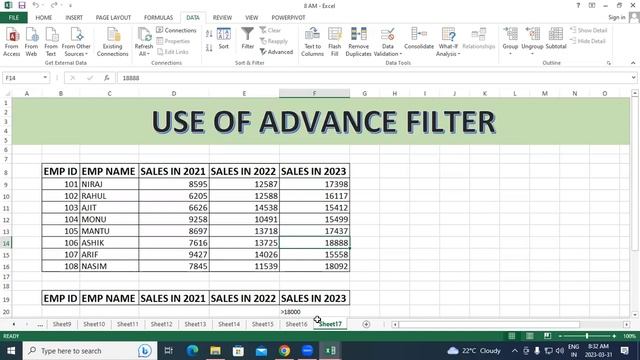Click the Insert Function fx icon
Image resolution: width=640 pixels, height=360 pixels.
[107, 78]
